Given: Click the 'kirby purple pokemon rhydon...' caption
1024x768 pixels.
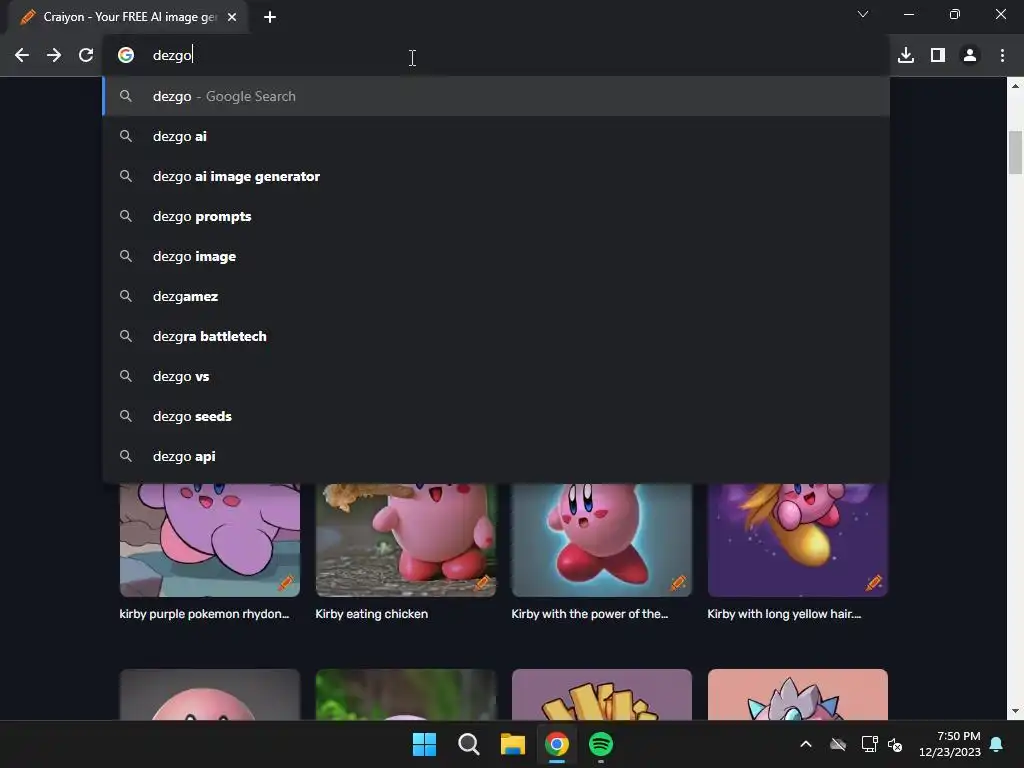Looking at the screenshot, I should click(204, 614).
